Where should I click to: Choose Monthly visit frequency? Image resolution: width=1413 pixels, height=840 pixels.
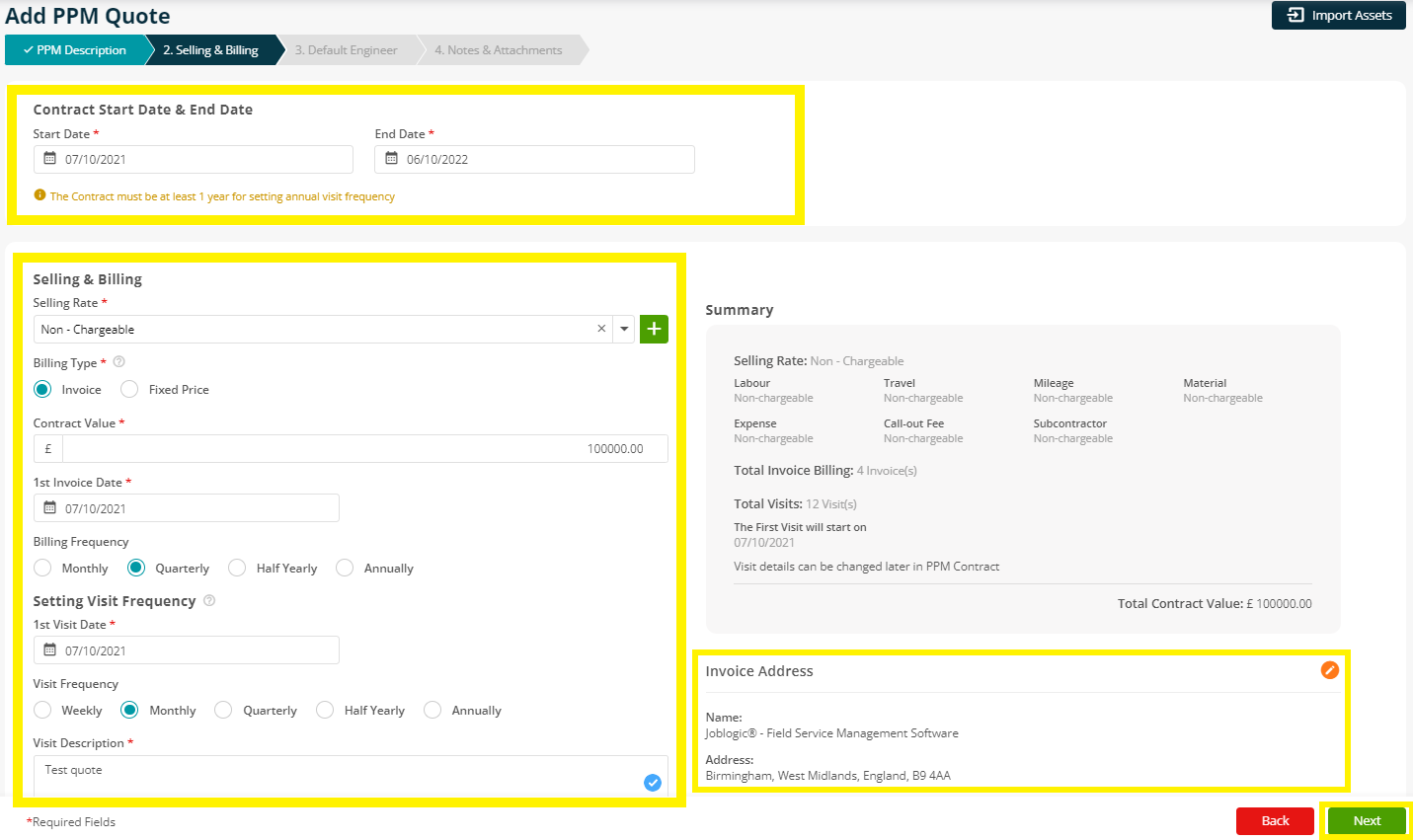click(x=129, y=710)
